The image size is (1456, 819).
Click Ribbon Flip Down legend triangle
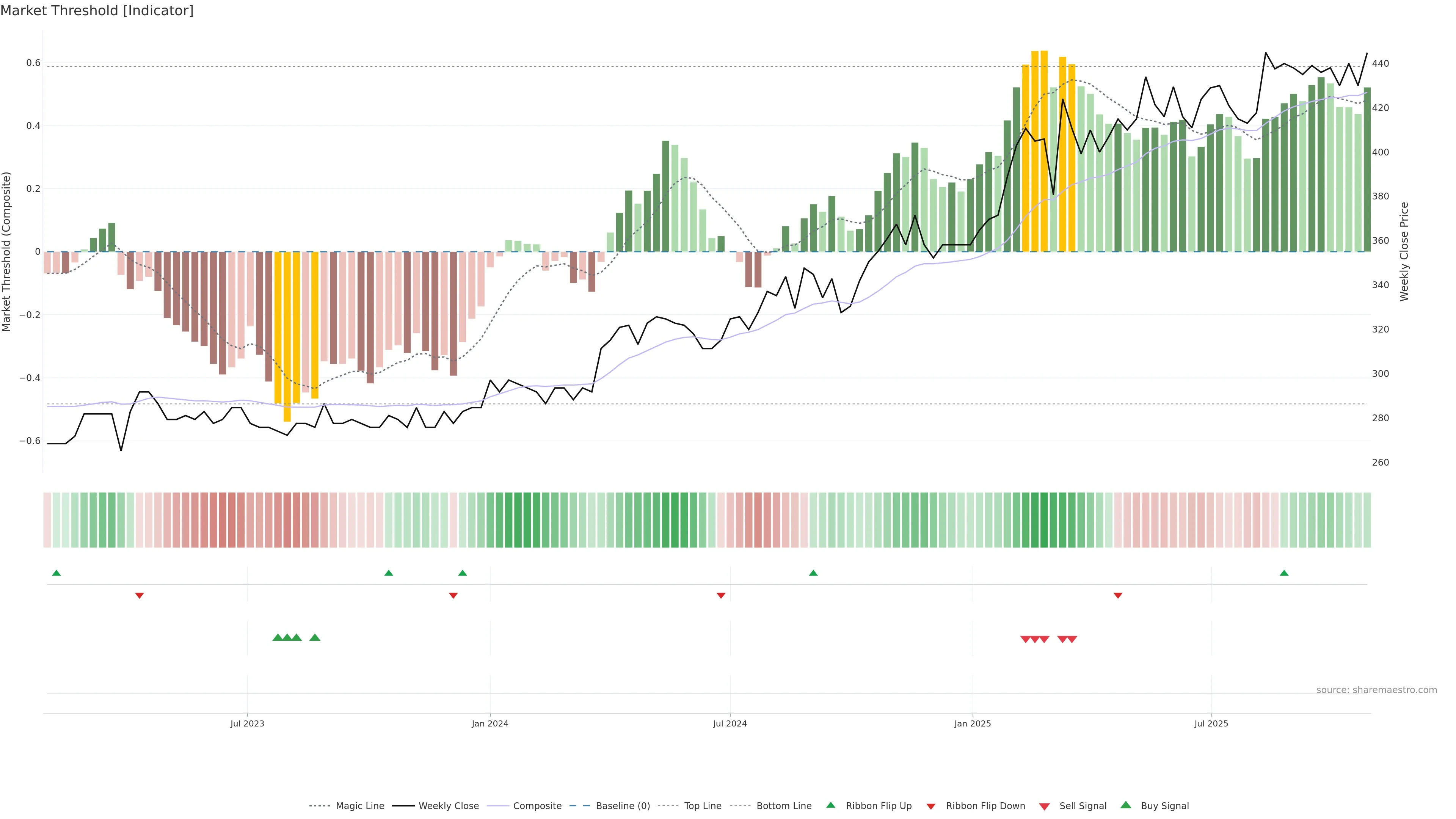(x=930, y=806)
